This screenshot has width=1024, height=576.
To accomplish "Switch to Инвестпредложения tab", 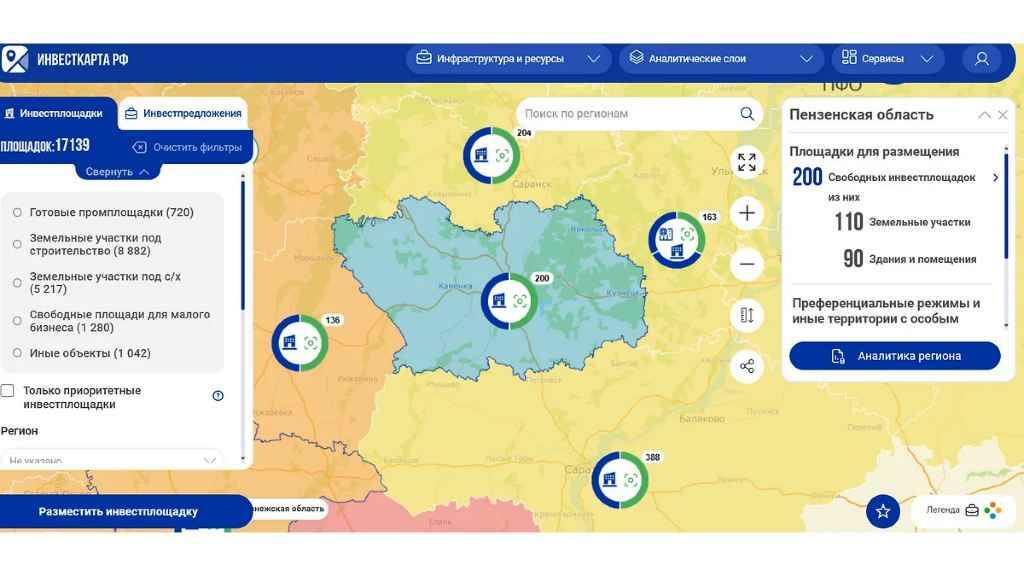I will (x=183, y=114).
